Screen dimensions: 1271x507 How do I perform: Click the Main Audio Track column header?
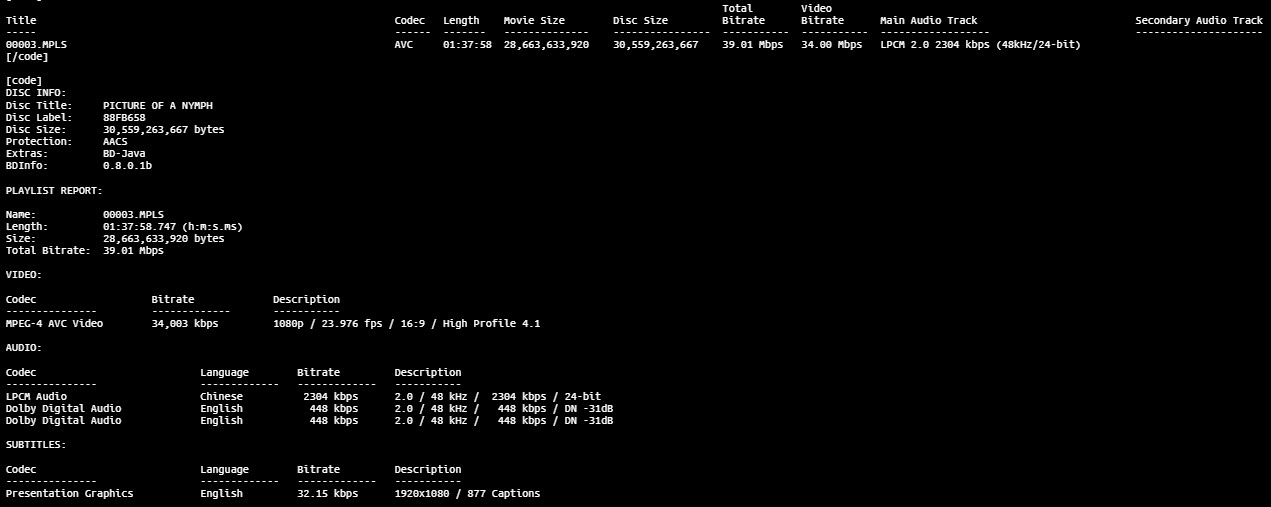point(928,20)
